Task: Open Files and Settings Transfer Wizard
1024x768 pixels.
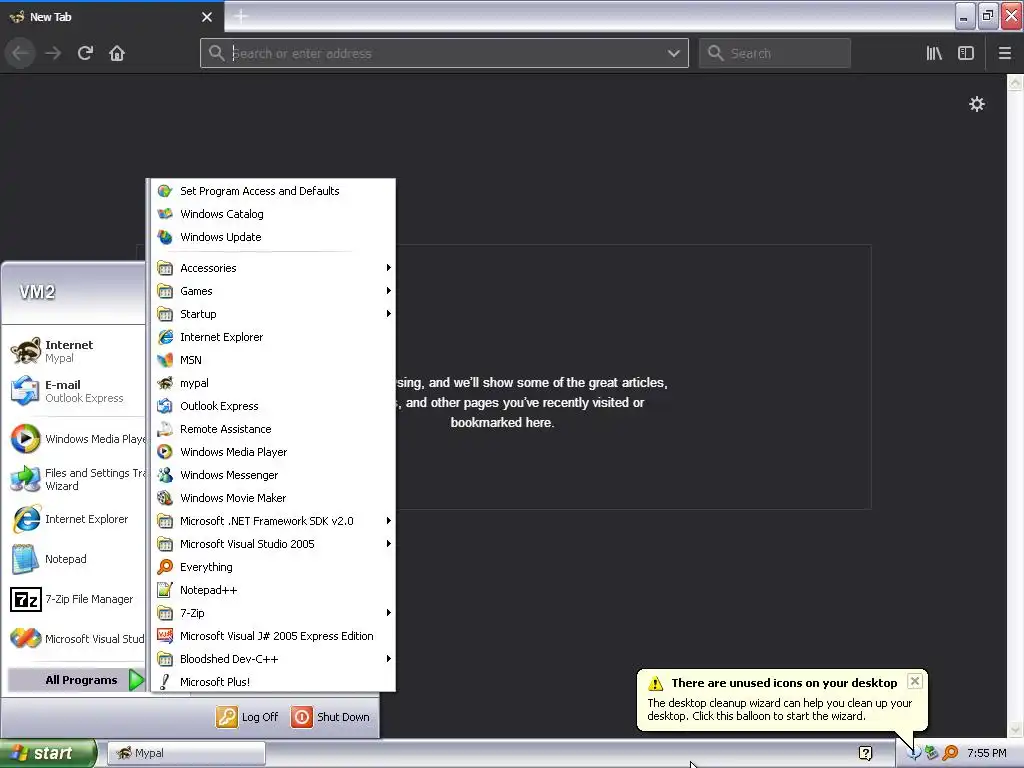Action: coord(73,479)
